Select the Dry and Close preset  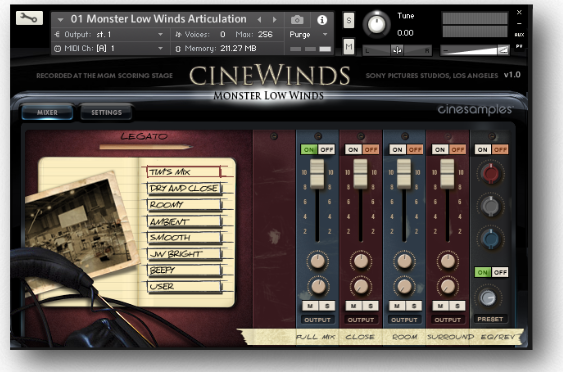184,188
